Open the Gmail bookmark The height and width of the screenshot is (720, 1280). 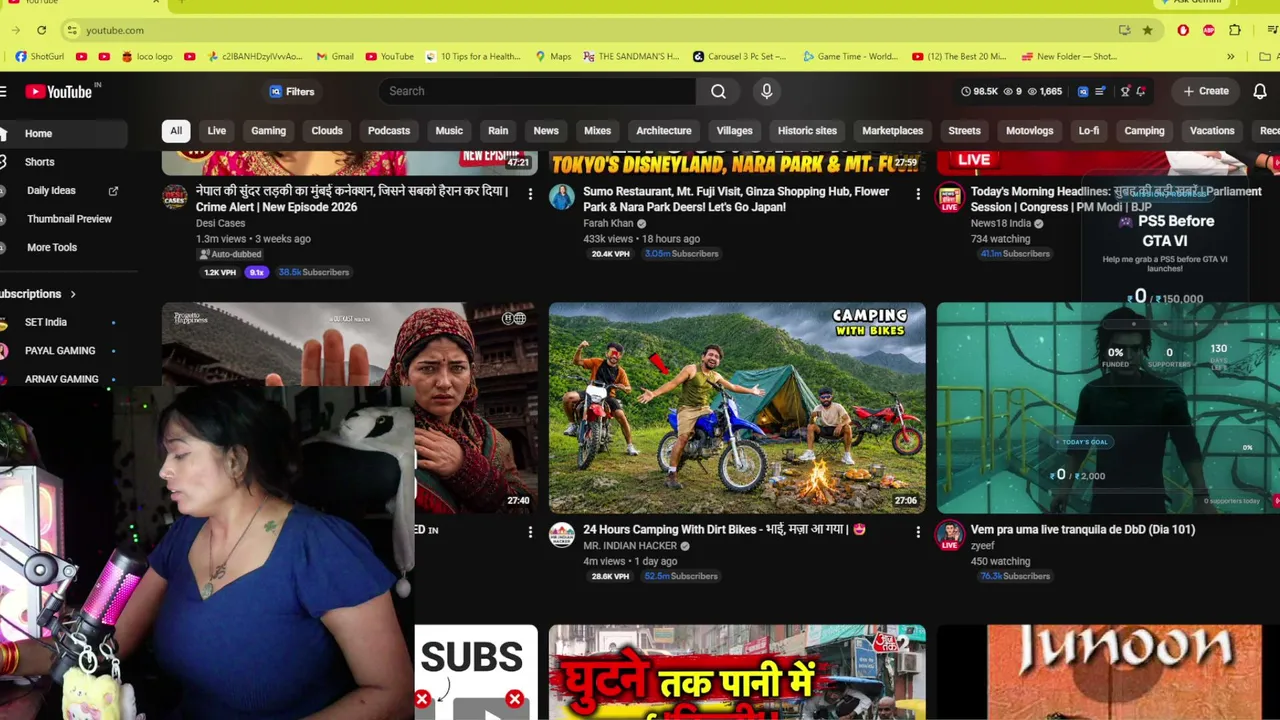coord(335,56)
